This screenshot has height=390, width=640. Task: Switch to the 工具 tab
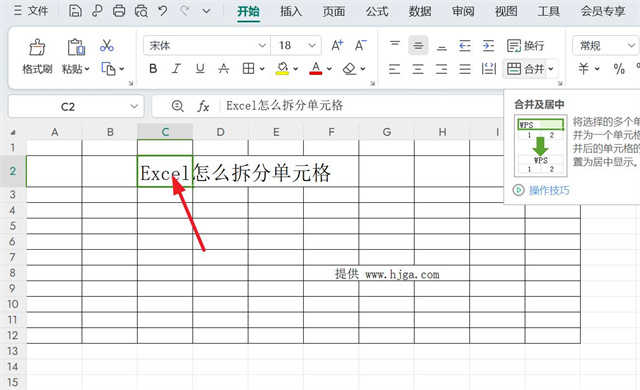coord(549,11)
